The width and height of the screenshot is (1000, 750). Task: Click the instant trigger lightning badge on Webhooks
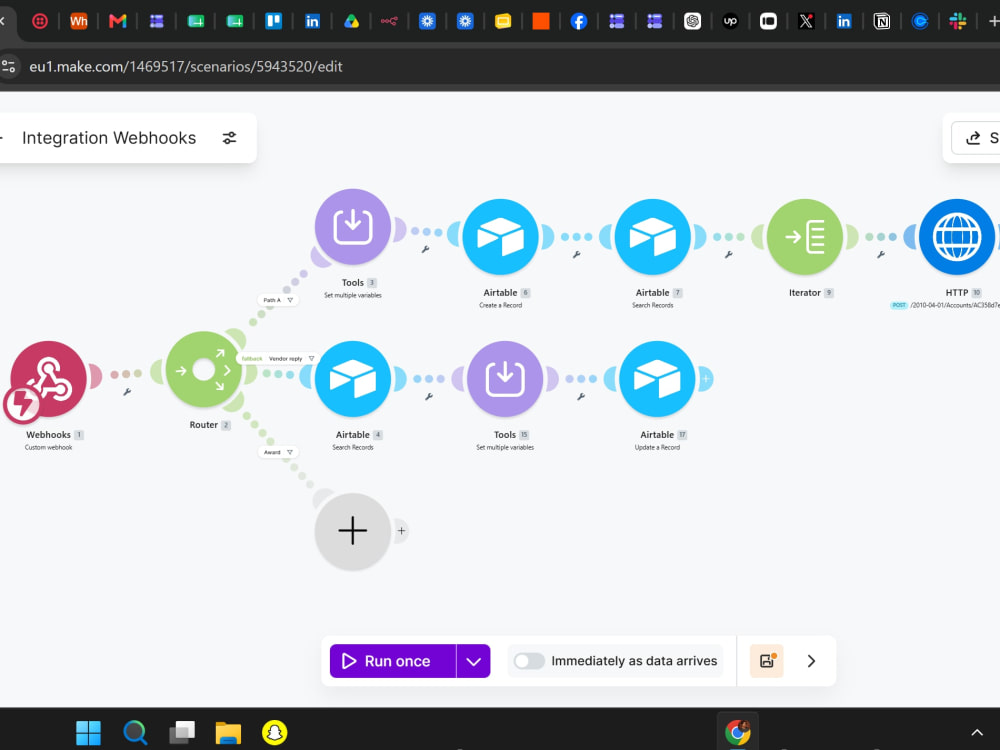coord(22,404)
